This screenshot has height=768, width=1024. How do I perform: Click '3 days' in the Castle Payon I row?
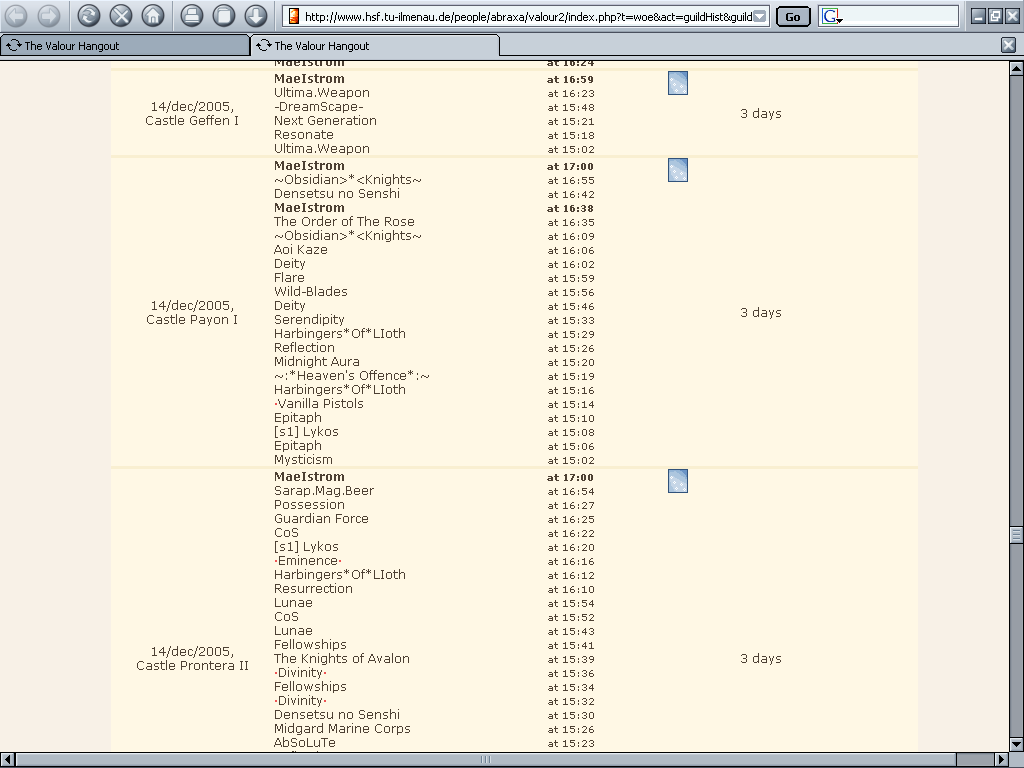click(x=761, y=313)
